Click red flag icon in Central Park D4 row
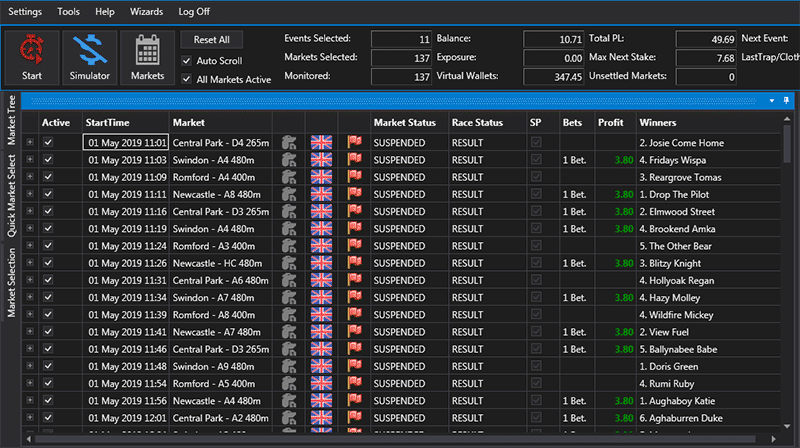800x448 pixels. pos(355,142)
